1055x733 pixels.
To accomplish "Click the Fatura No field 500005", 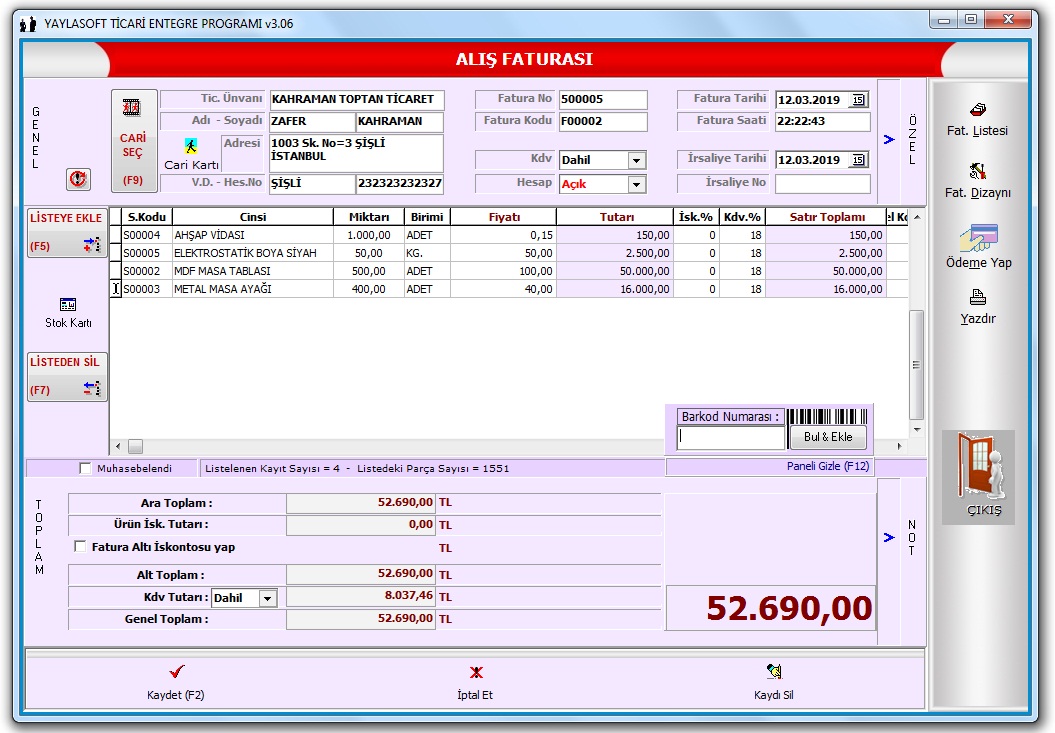I will point(603,99).
